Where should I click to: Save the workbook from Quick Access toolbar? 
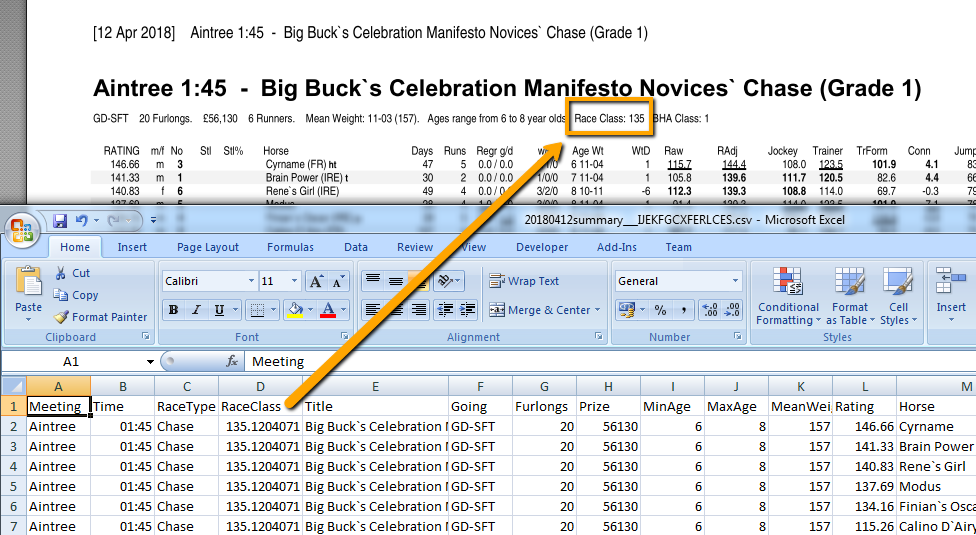click(x=60, y=220)
